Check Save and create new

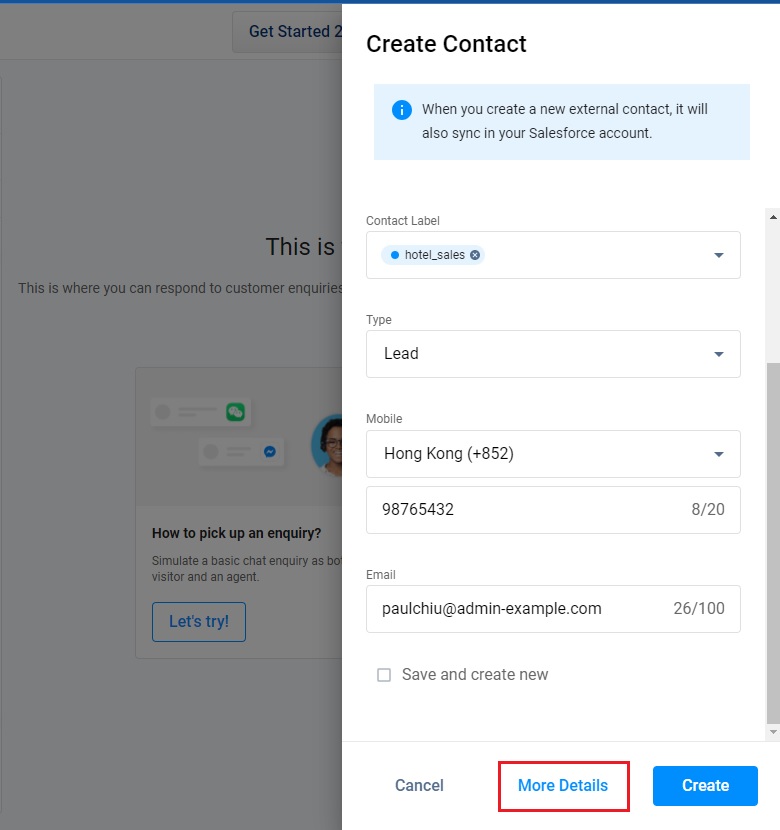click(x=384, y=675)
